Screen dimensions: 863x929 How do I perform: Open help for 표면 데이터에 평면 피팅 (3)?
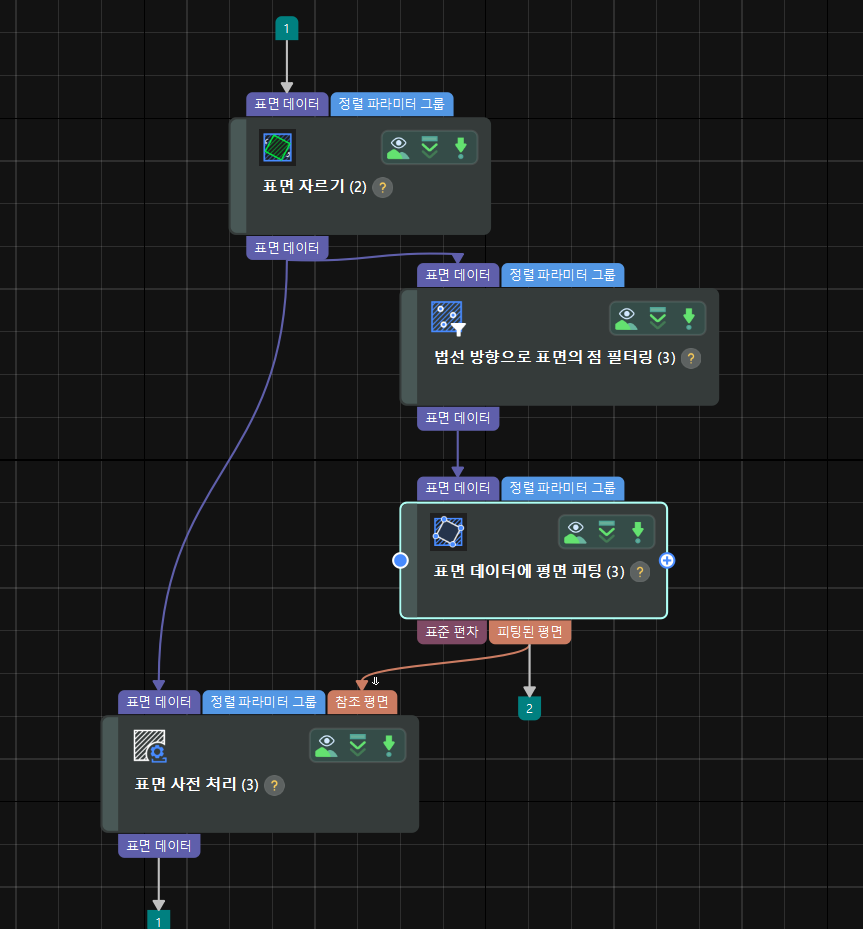pyautogui.click(x=640, y=572)
